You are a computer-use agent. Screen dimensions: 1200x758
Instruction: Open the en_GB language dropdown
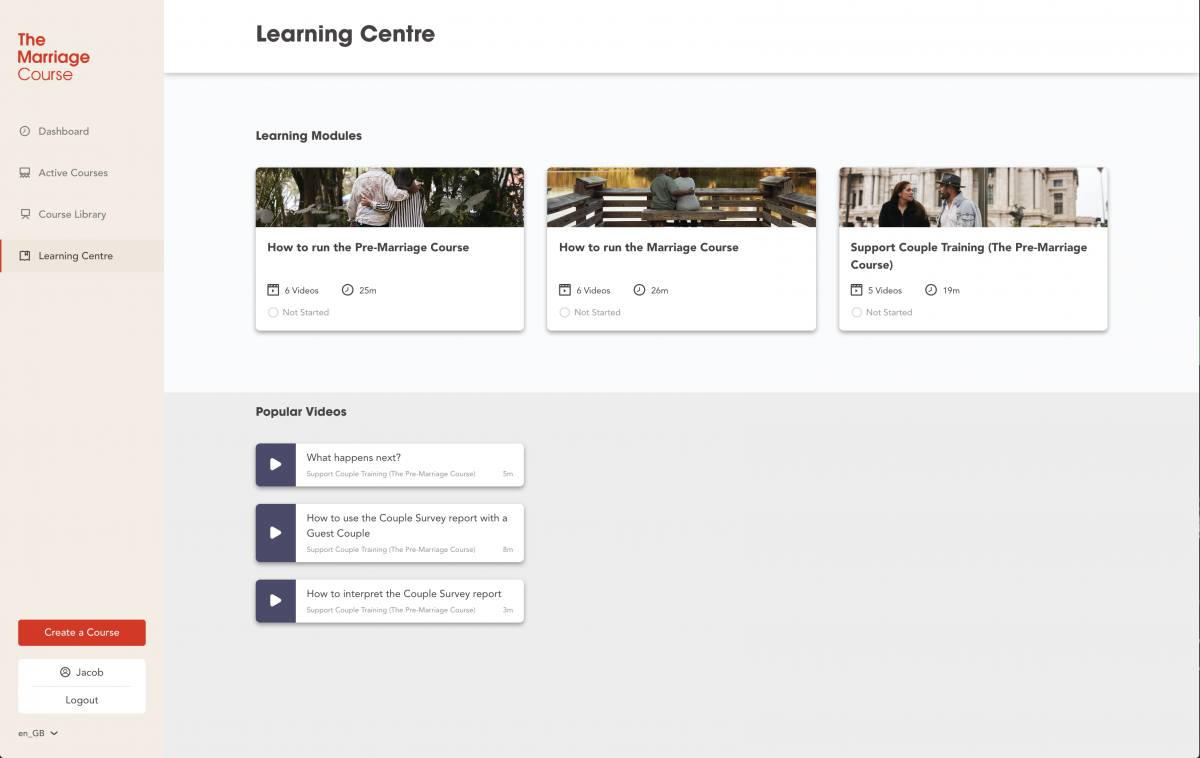(38, 733)
